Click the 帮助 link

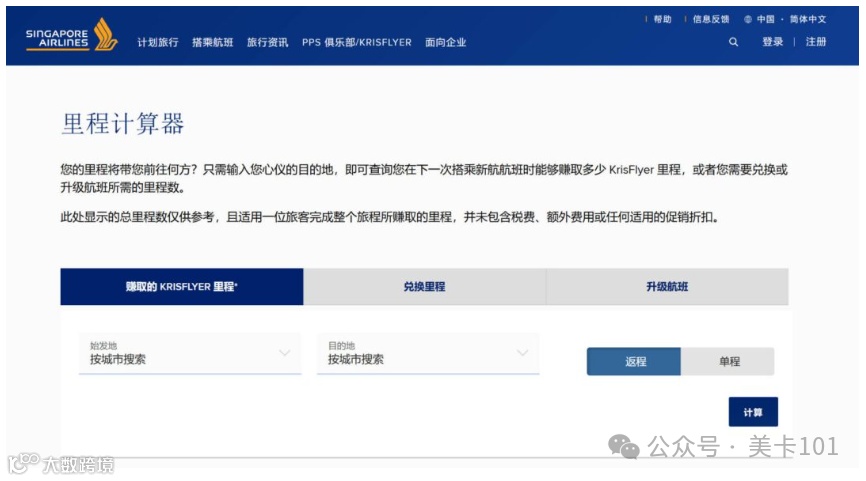(x=662, y=19)
